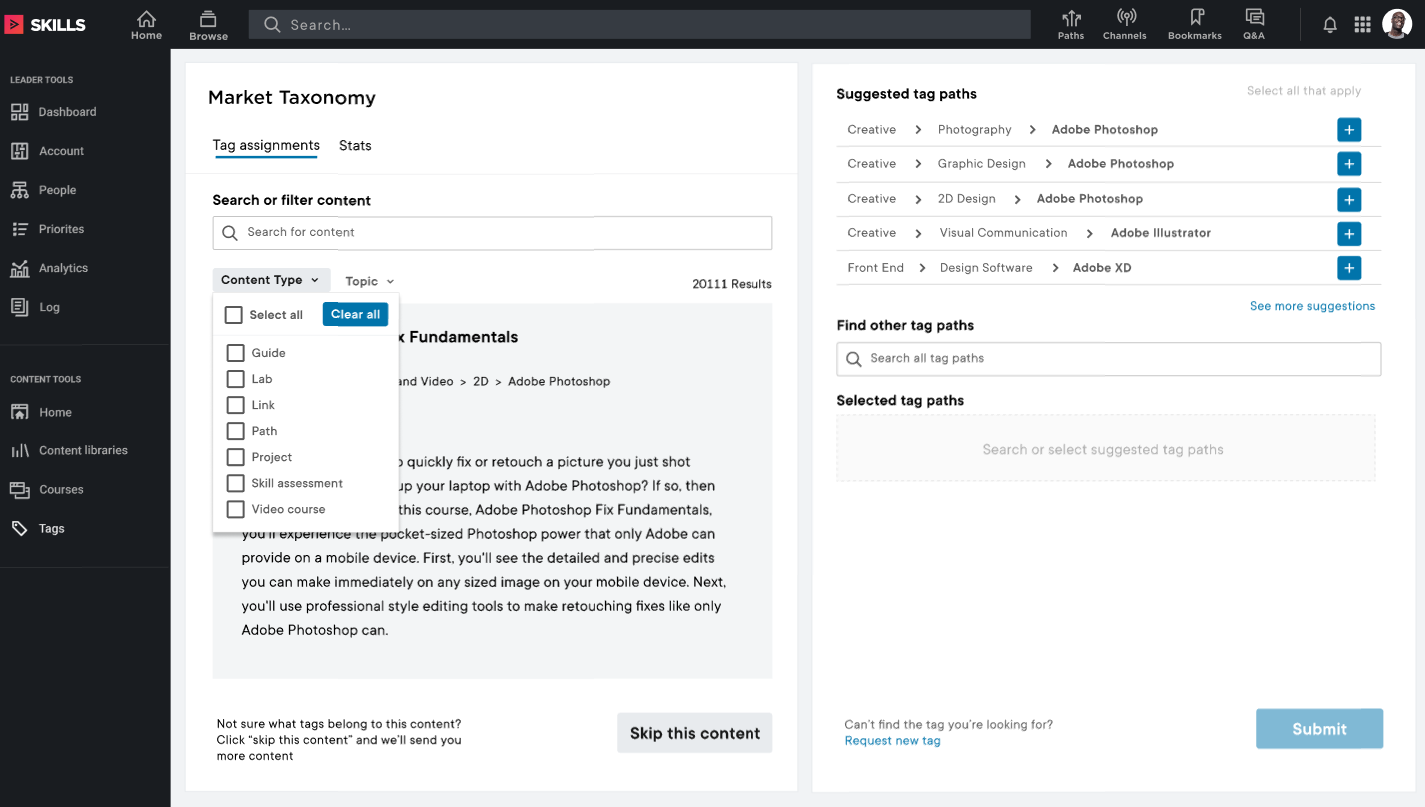1425x807 pixels.
Task: Click Front End in tag path
Action: [875, 268]
